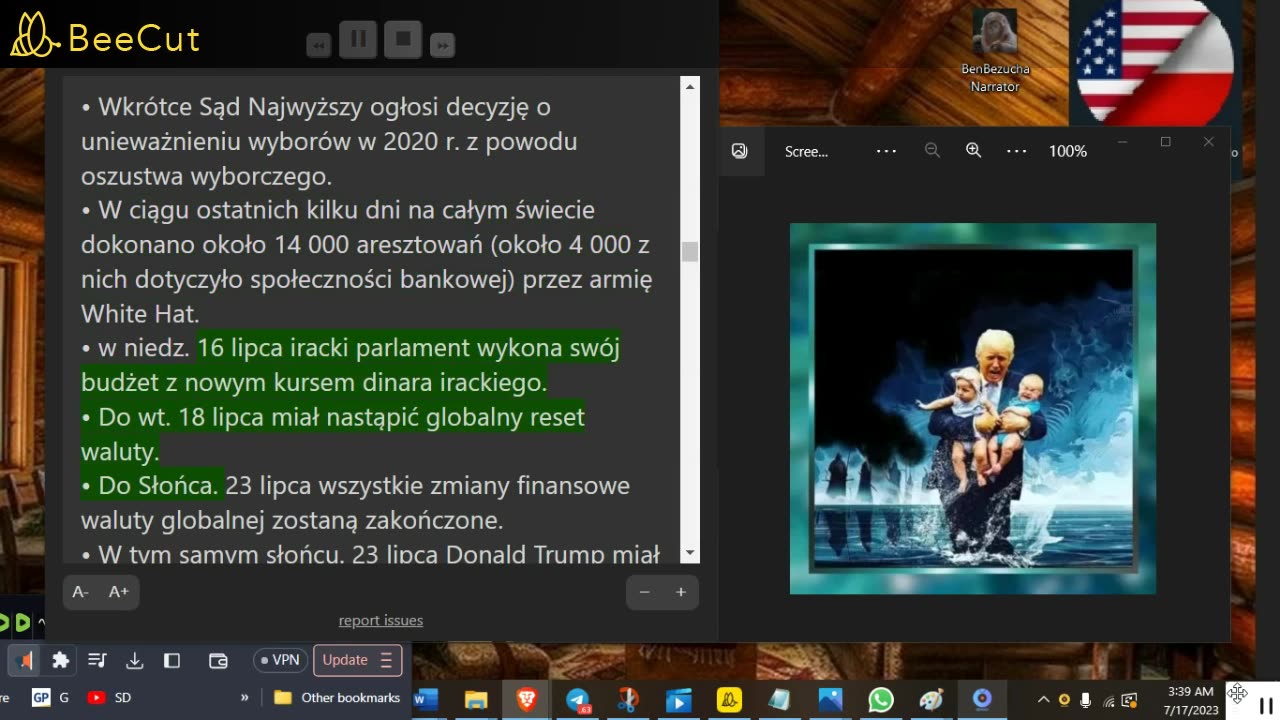Open the Downloads icon in browser toolbar

coord(134,660)
